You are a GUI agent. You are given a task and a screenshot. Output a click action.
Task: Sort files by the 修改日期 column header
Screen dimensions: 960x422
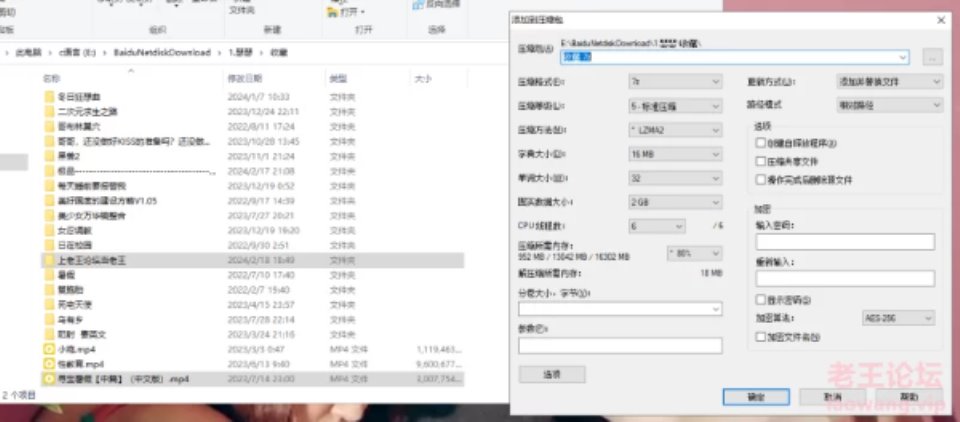pyautogui.click(x=245, y=79)
